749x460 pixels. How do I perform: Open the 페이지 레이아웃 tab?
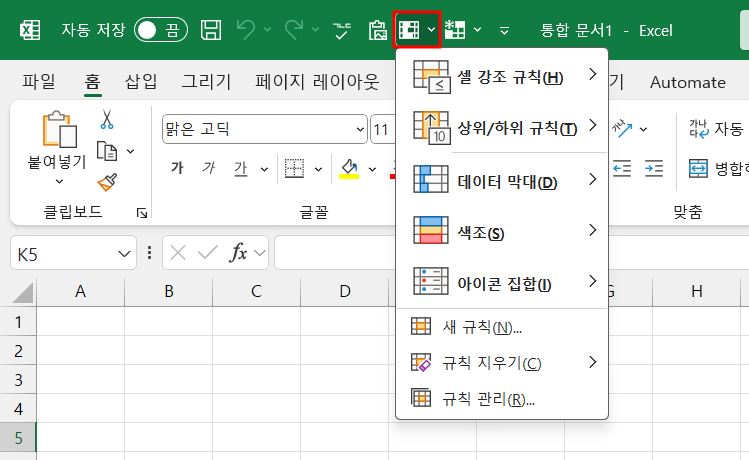coord(317,82)
